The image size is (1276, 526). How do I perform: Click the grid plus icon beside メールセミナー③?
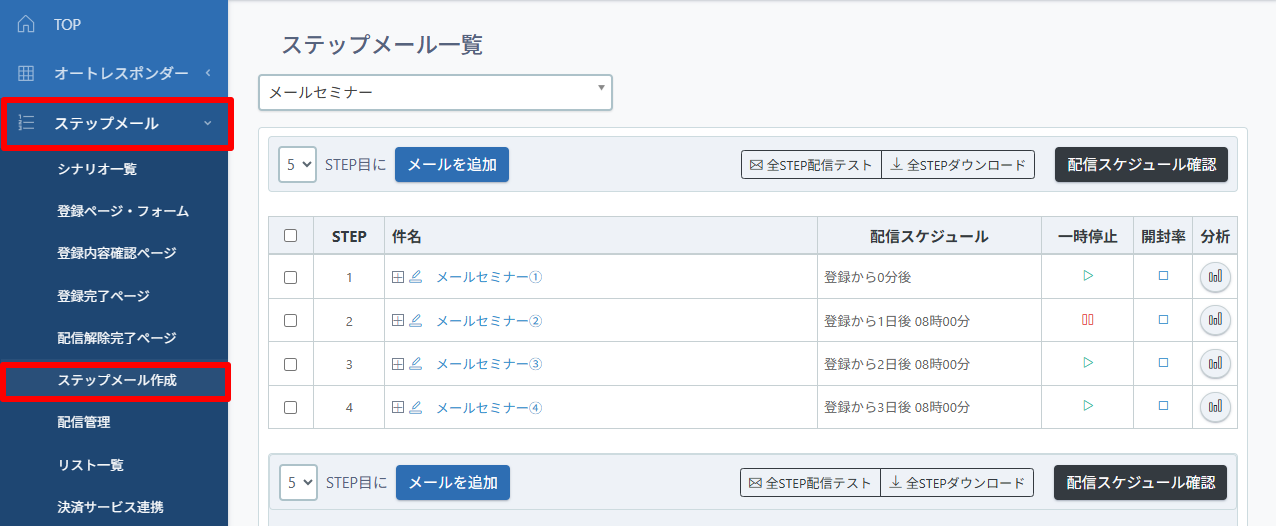pyautogui.click(x=397, y=364)
